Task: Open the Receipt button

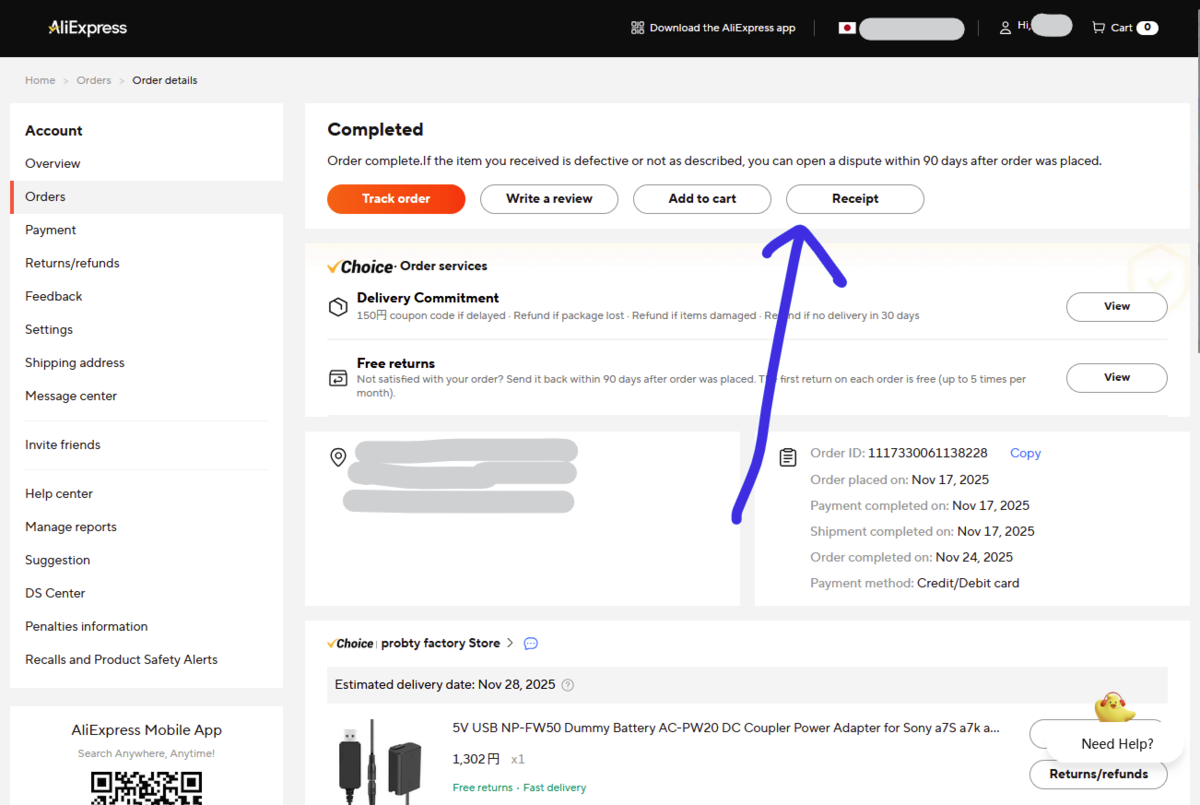Action: click(855, 199)
